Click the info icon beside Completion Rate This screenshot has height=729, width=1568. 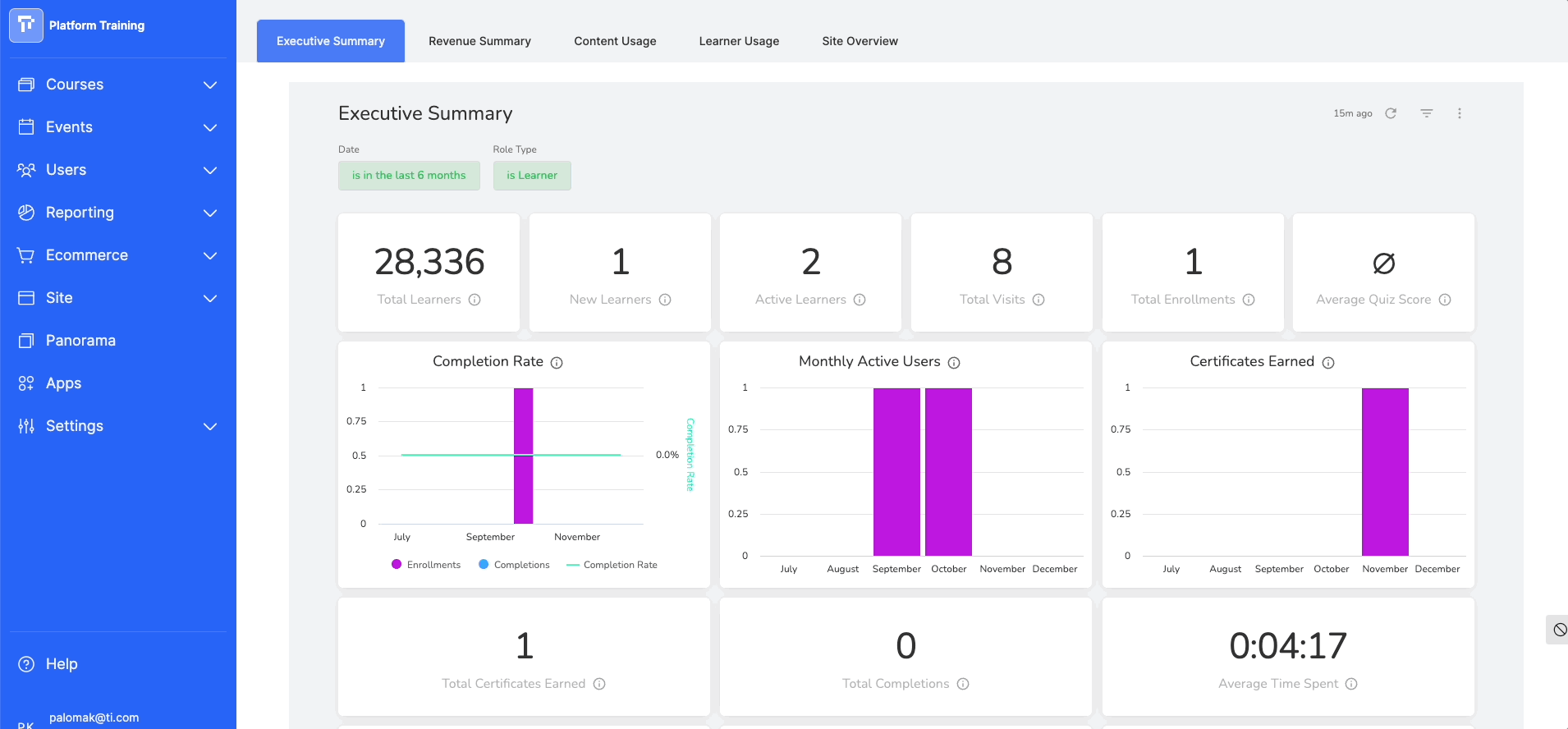557,363
